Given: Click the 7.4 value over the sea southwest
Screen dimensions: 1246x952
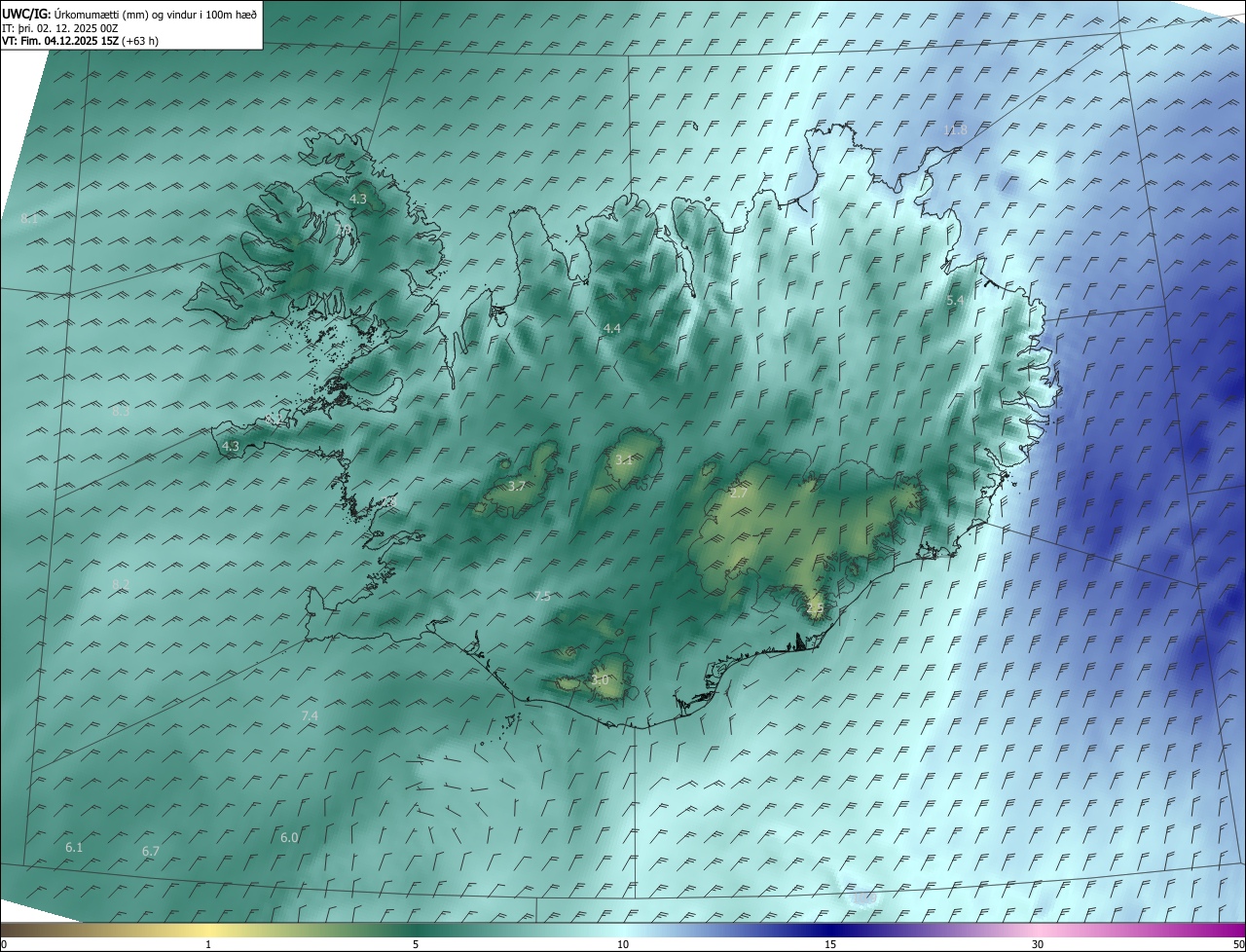Looking at the screenshot, I should (310, 715).
